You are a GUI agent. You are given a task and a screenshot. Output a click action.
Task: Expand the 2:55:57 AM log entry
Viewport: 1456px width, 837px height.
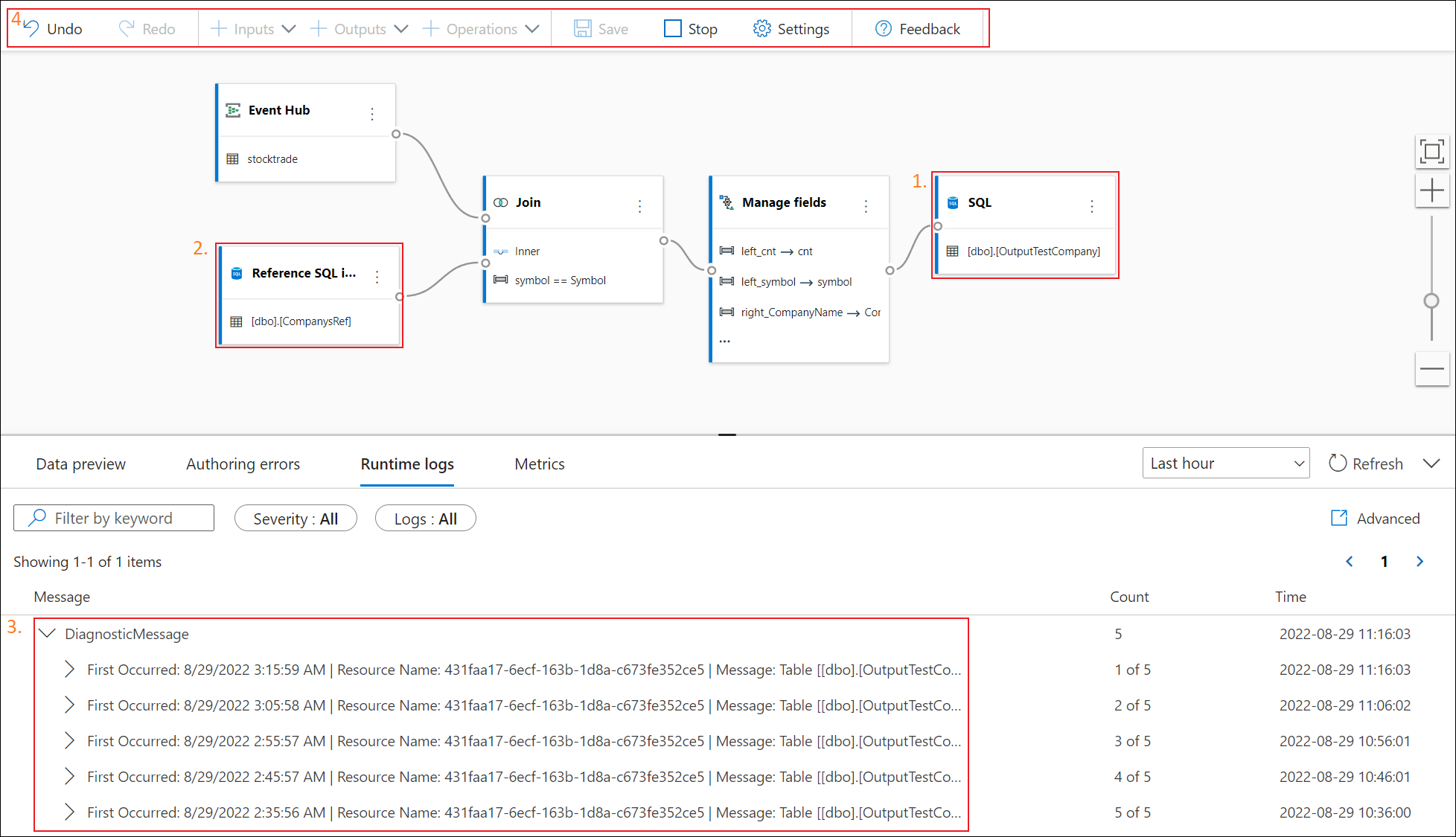69,741
